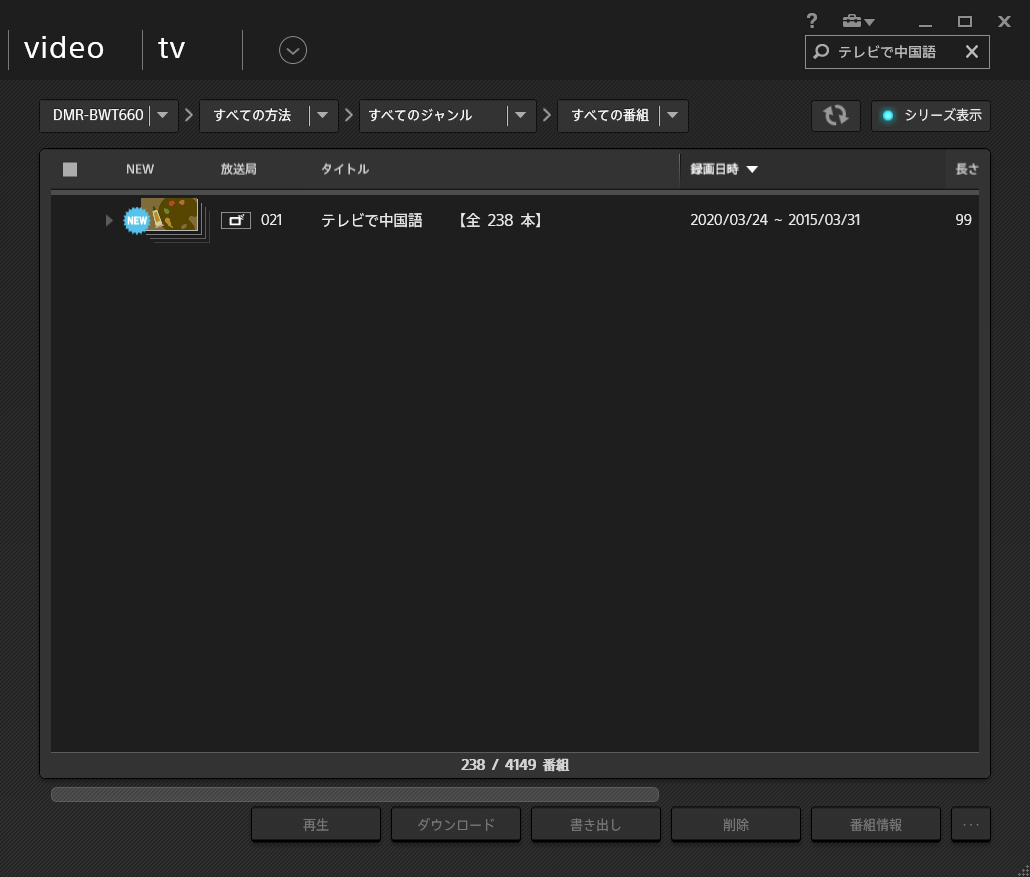Click the NEW badge on the series
This screenshot has height=877, width=1030.
click(x=136, y=220)
